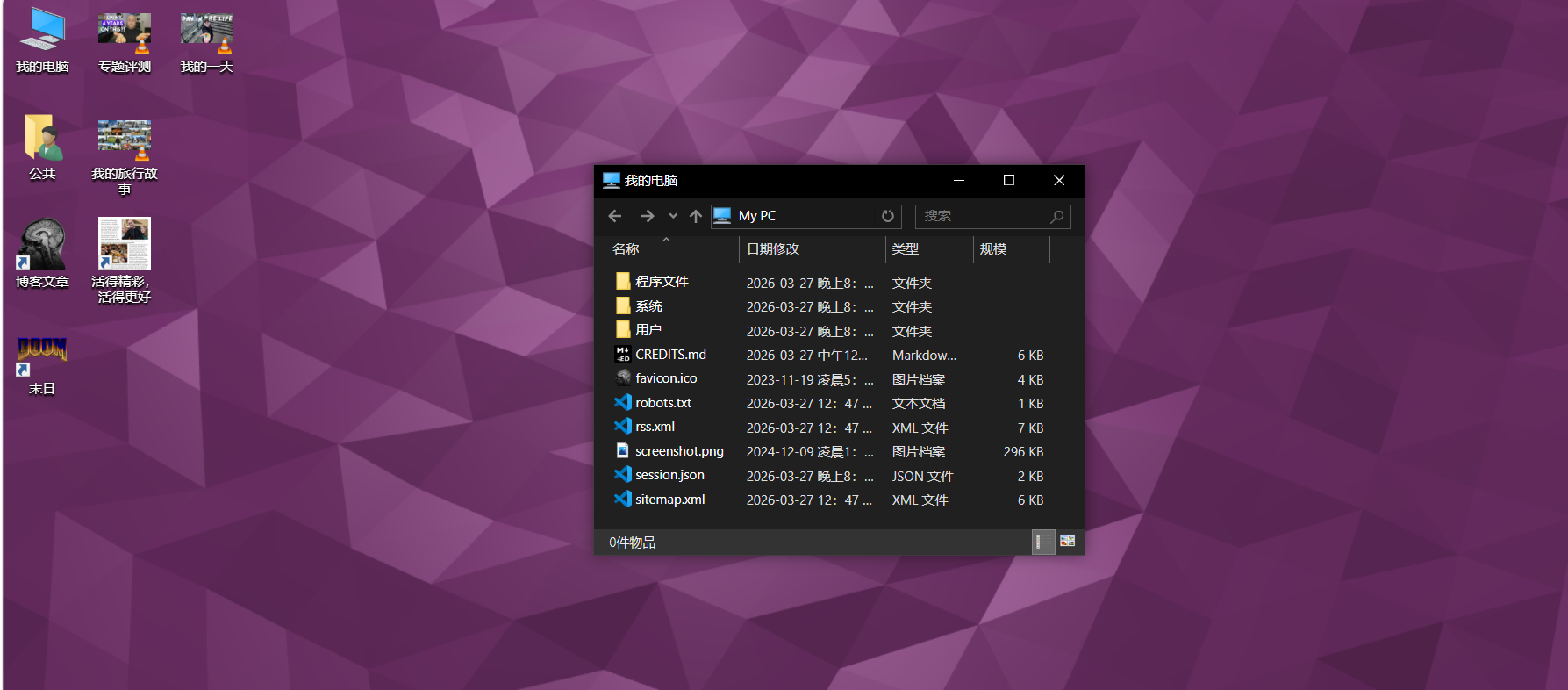Click the Markdow... type cell
This screenshot has width=1568, height=690.
pos(924,356)
